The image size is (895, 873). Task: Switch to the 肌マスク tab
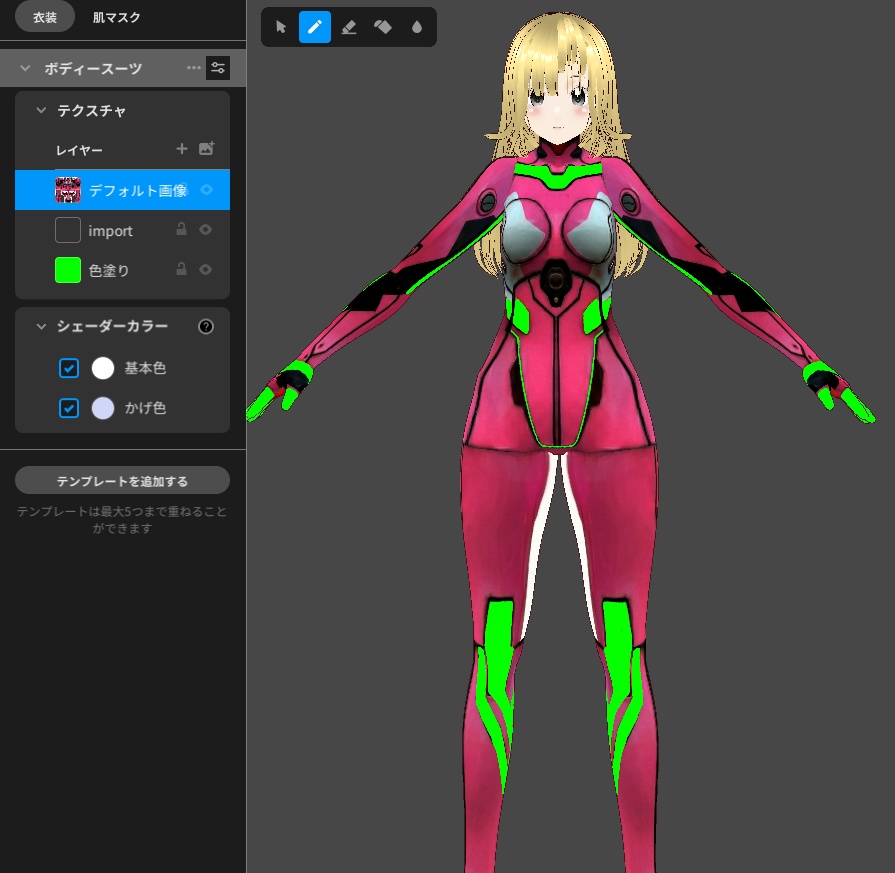(116, 17)
